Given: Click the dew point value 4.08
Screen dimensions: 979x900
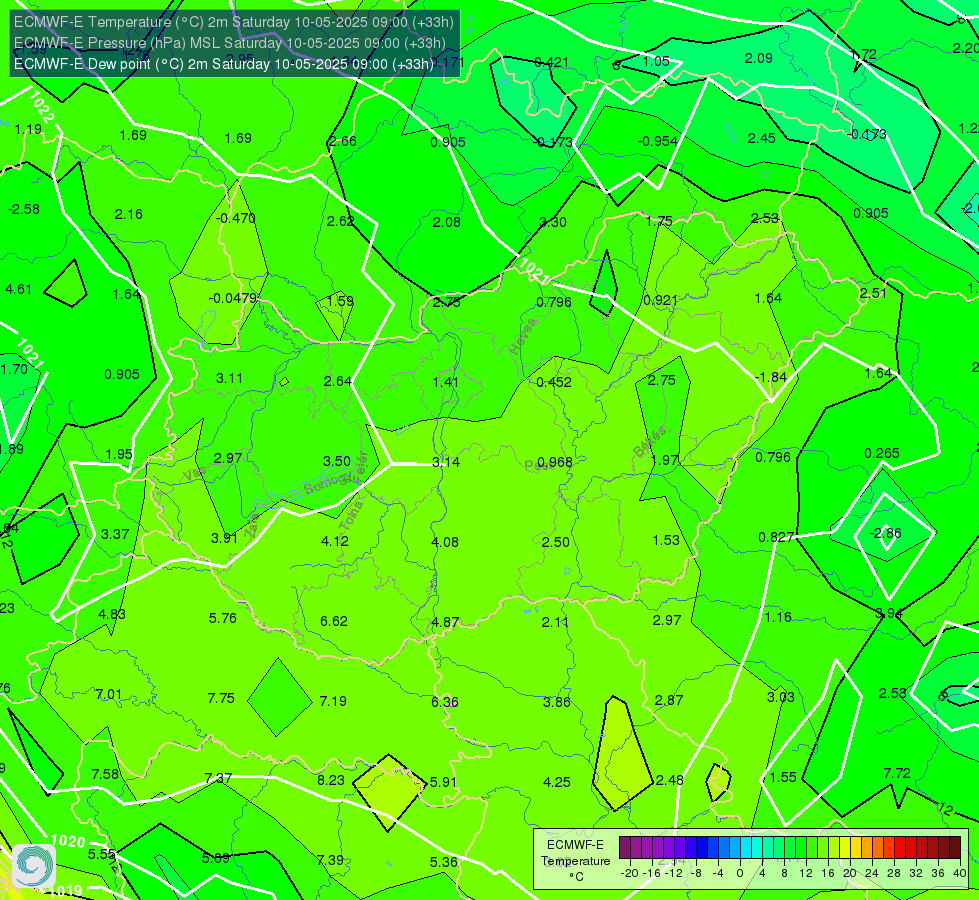Looking at the screenshot, I should click(445, 541).
